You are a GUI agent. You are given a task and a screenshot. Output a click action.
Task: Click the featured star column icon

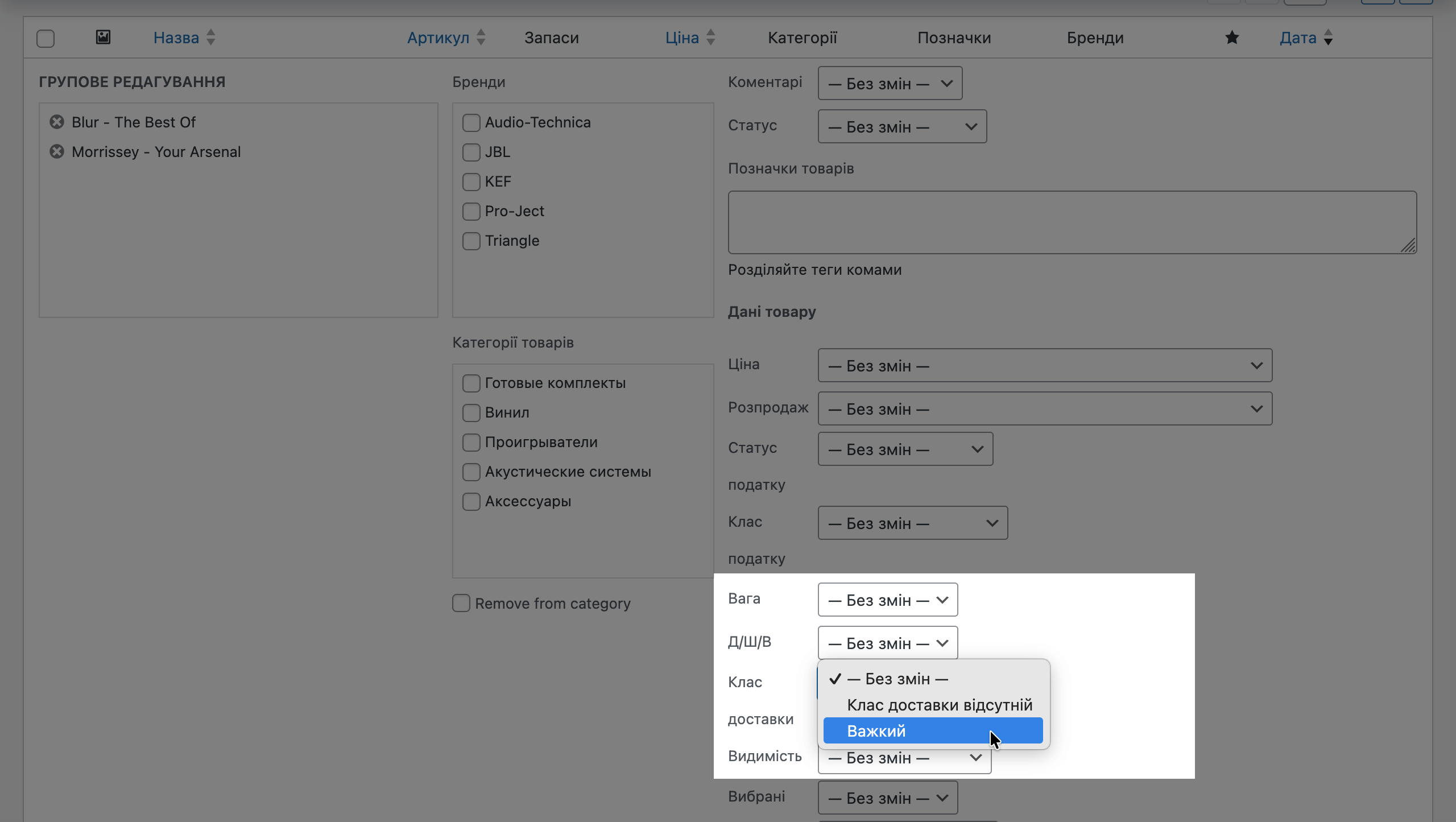pos(1232,38)
